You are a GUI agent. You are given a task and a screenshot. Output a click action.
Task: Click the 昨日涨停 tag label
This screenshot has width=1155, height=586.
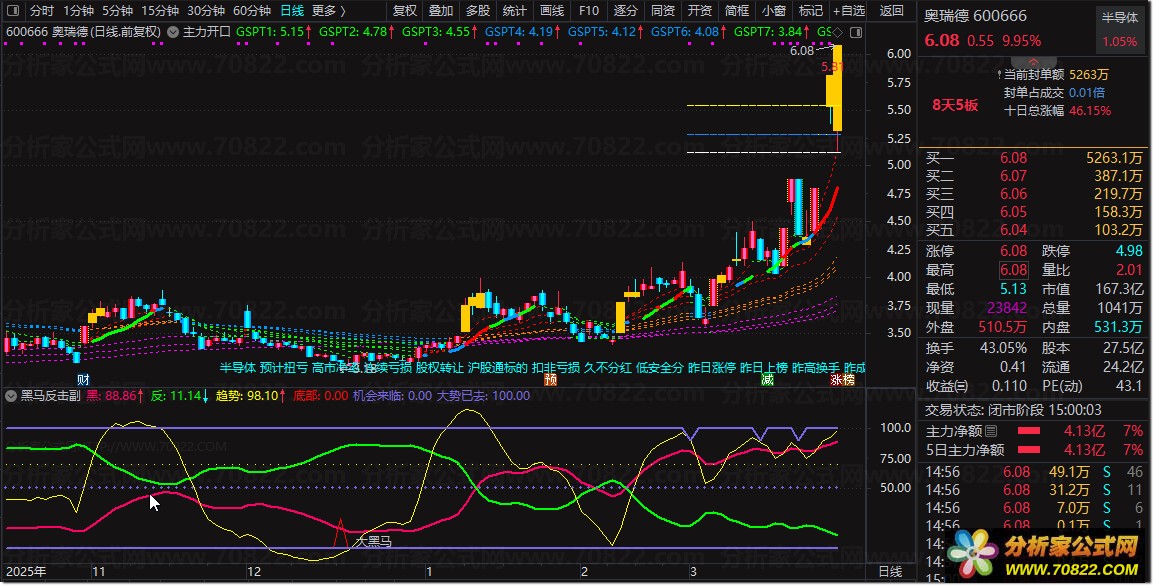tap(712, 367)
